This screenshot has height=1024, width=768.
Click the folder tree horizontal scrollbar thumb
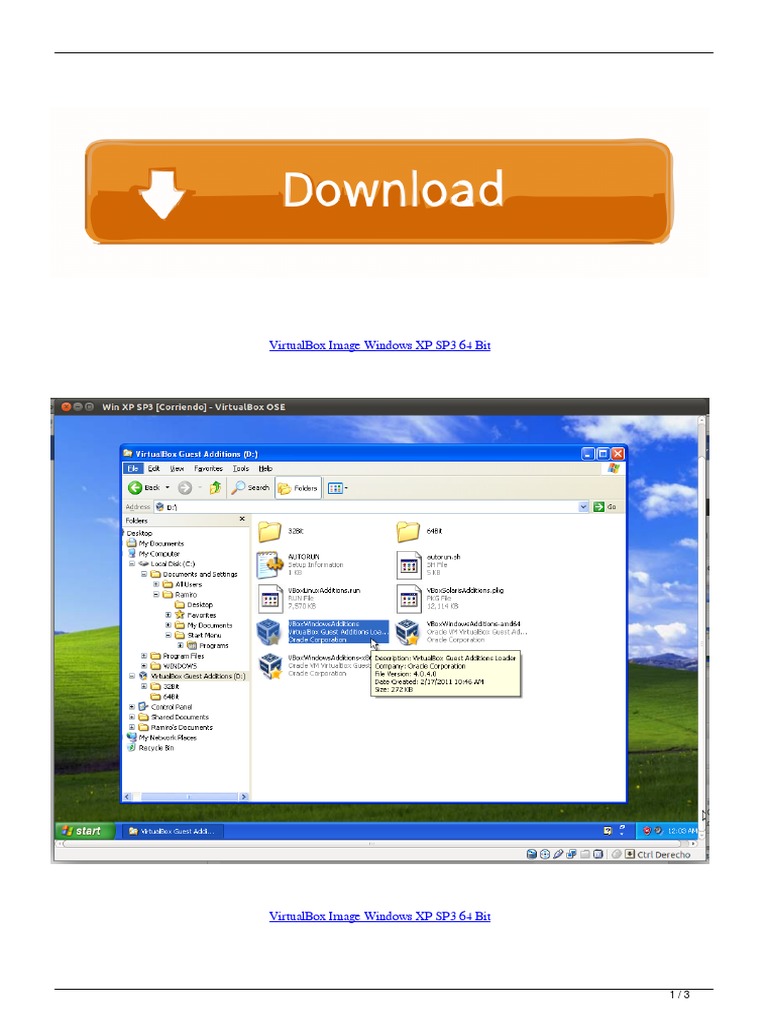189,797
